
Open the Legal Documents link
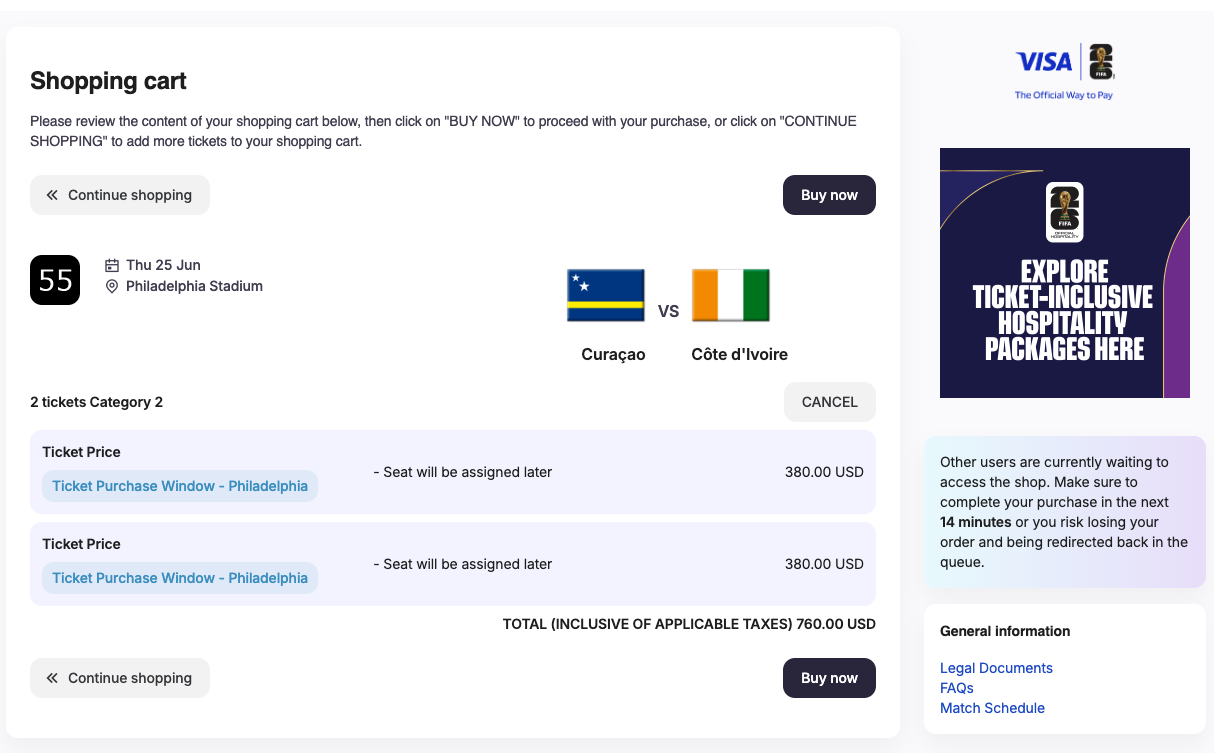click(x=996, y=668)
